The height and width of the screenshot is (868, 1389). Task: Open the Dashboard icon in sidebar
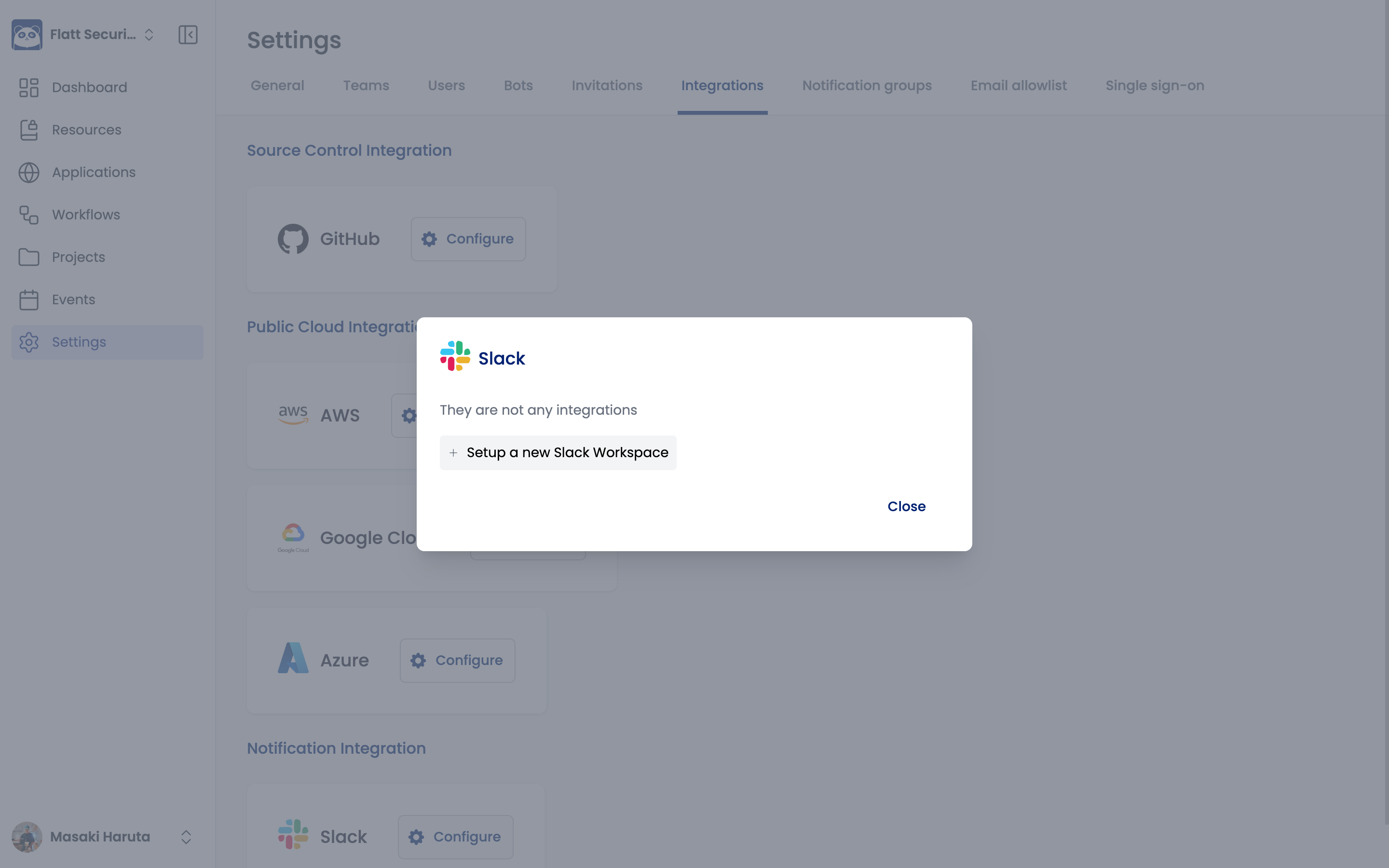(x=29, y=87)
